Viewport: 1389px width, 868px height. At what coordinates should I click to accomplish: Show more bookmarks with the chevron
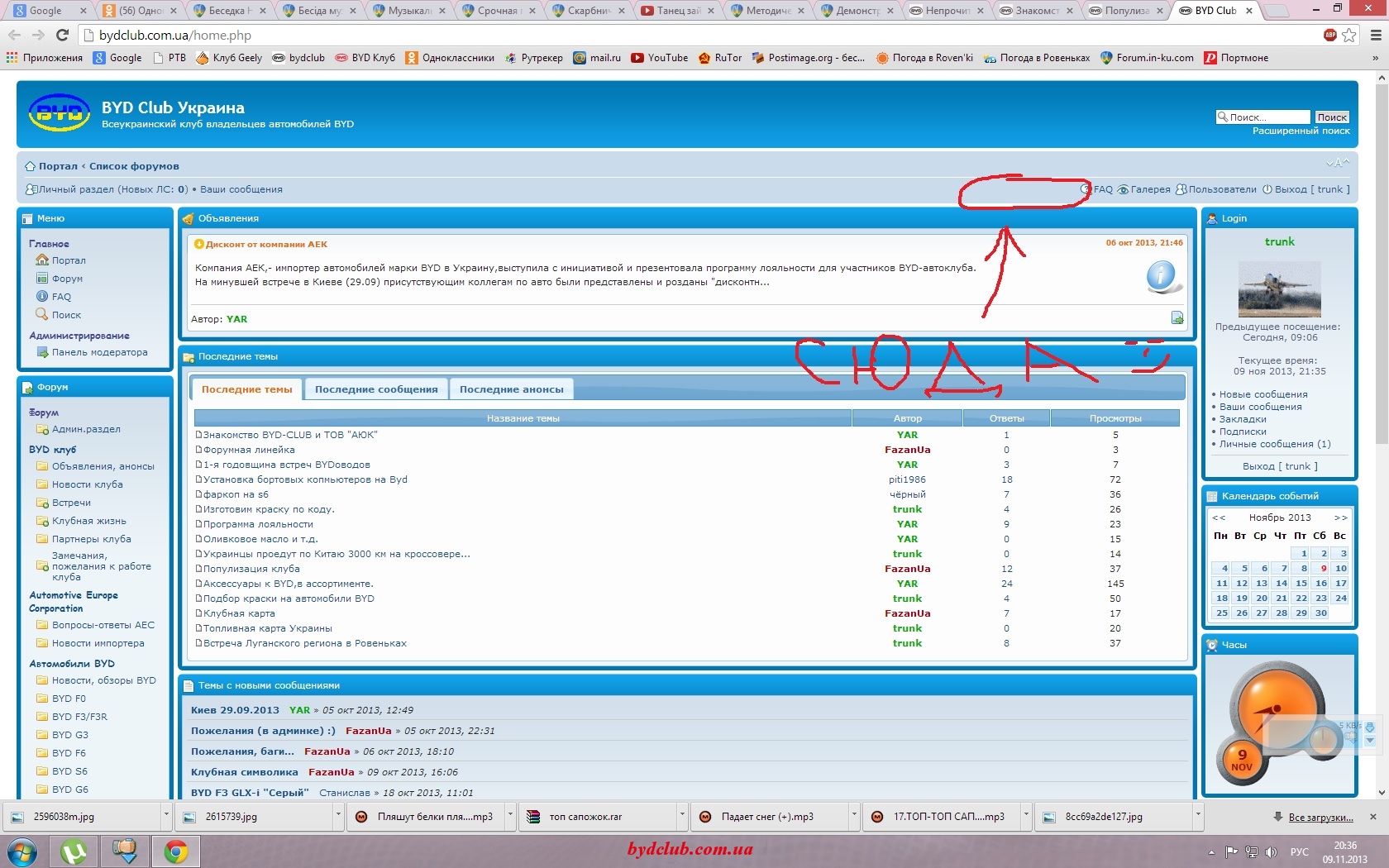1375,58
